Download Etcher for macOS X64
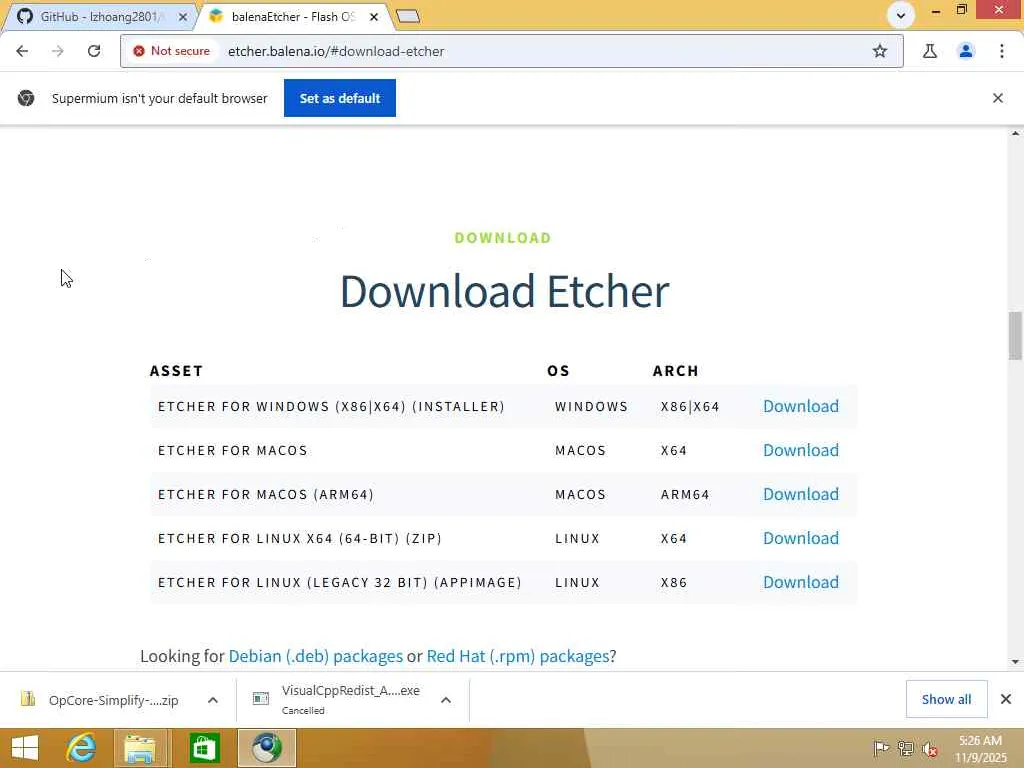 [x=801, y=450]
